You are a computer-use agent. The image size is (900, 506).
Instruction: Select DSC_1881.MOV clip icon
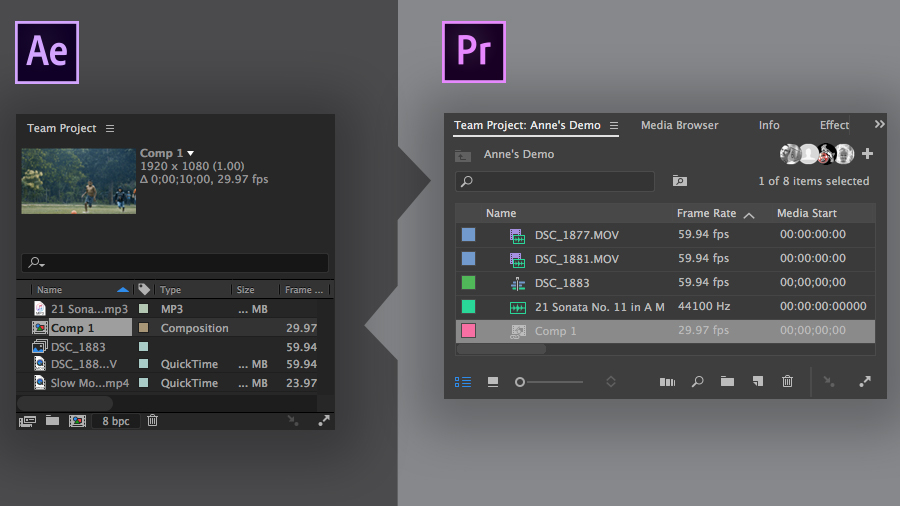coord(517,259)
